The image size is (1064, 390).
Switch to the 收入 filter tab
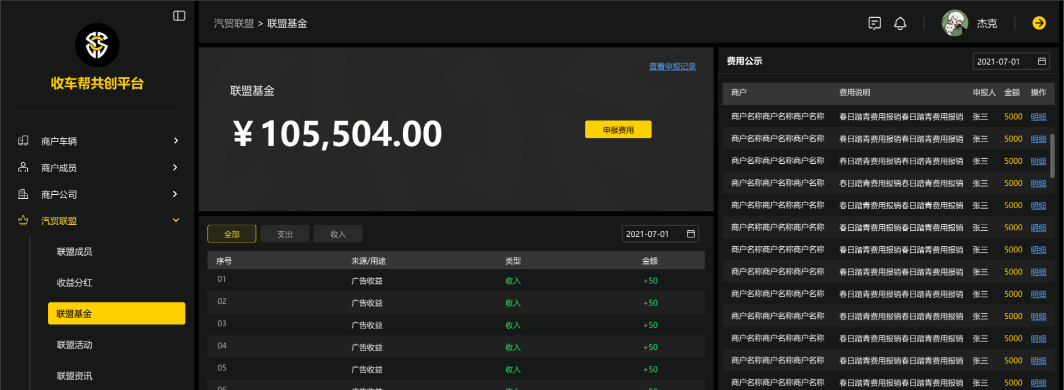(x=338, y=234)
